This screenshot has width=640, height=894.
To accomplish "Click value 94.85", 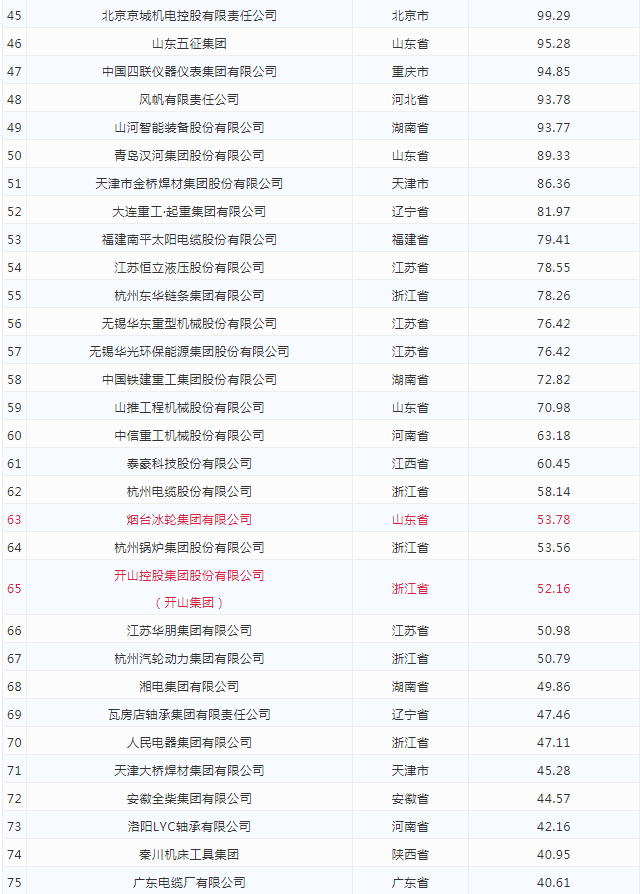I will (x=553, y=71).
